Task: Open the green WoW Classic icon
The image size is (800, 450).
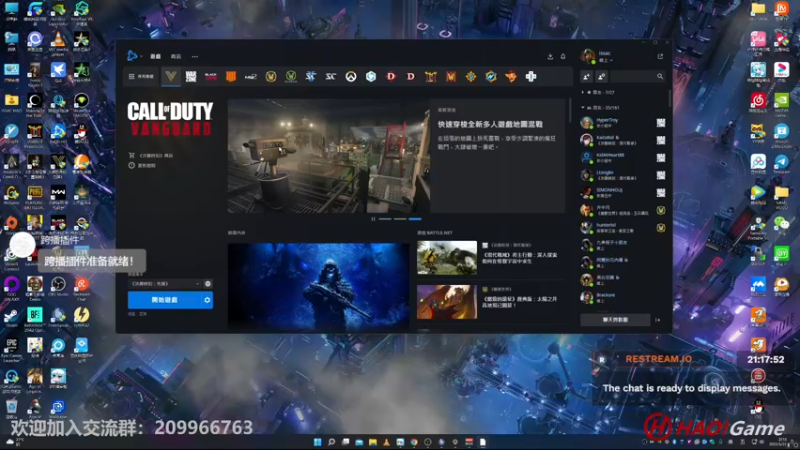Action: click(x=291, y=77)
